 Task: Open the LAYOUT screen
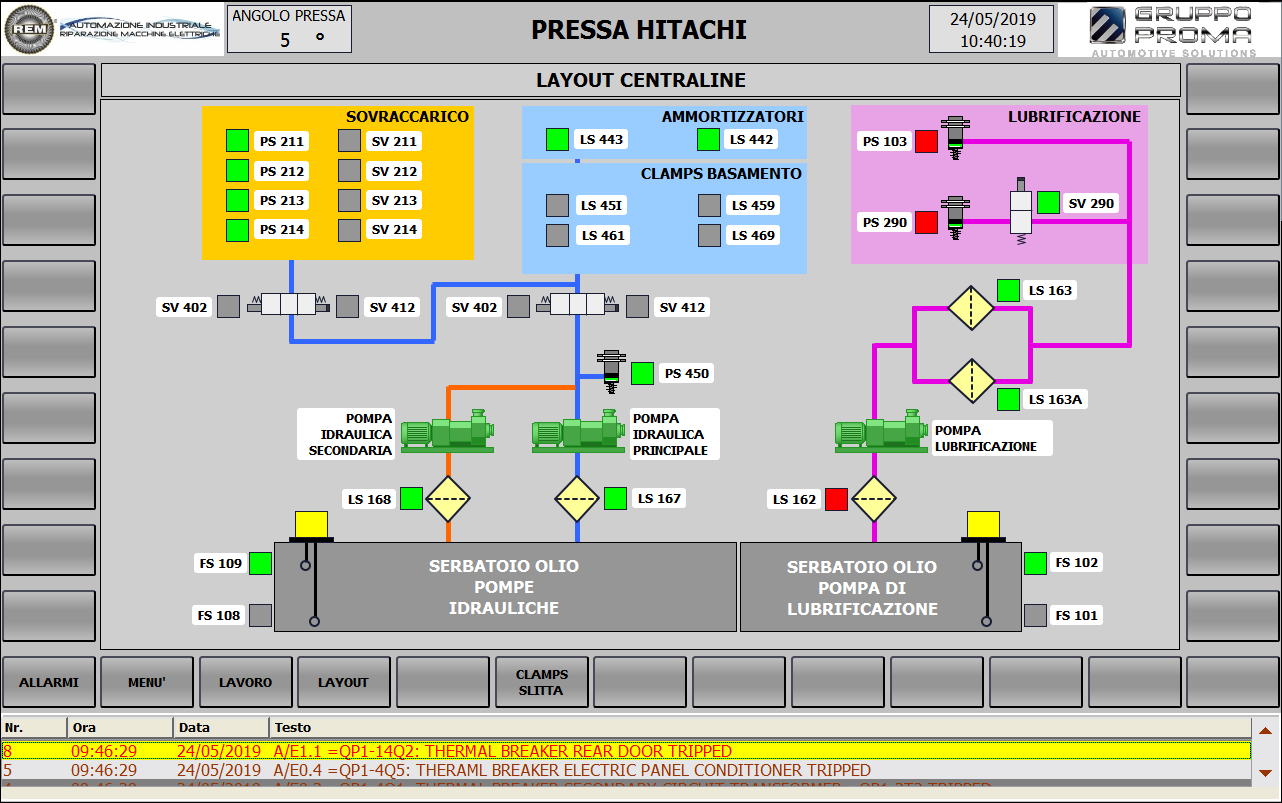coord(344,682)
